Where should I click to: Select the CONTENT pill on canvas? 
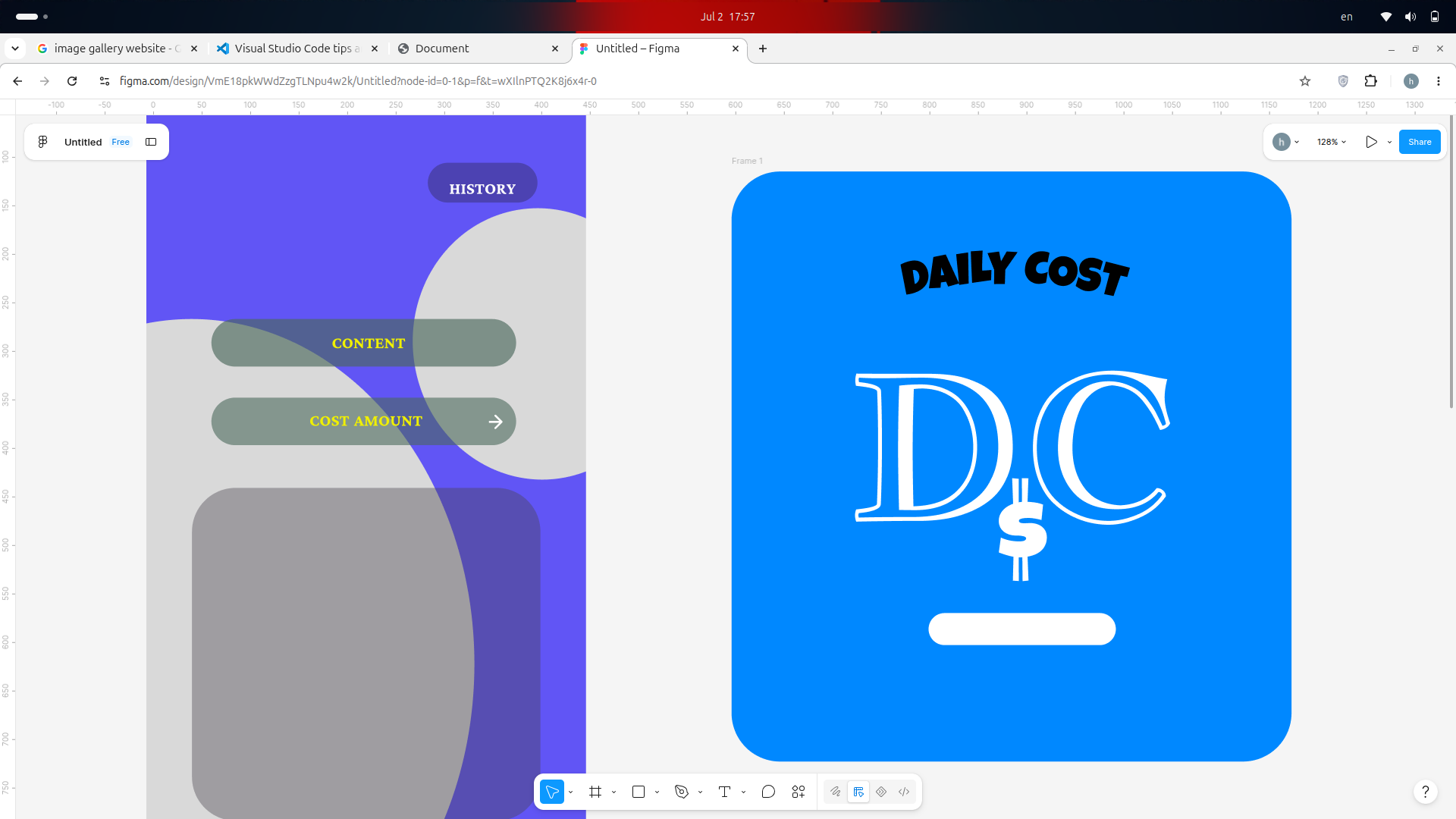coord(364,343)
